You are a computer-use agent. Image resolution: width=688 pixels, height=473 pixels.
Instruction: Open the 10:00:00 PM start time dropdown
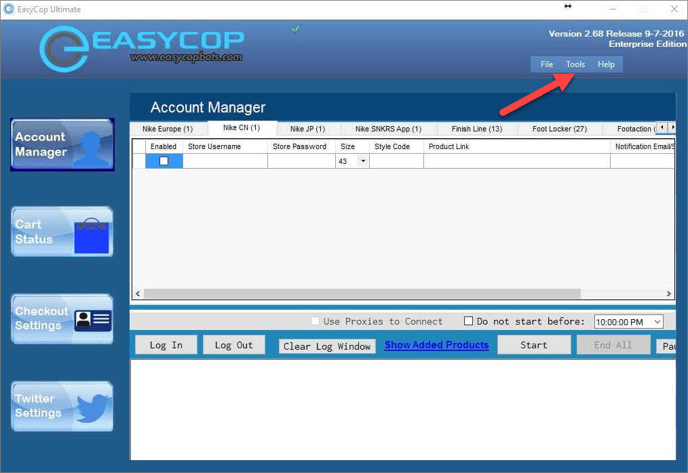coord(657,322)
